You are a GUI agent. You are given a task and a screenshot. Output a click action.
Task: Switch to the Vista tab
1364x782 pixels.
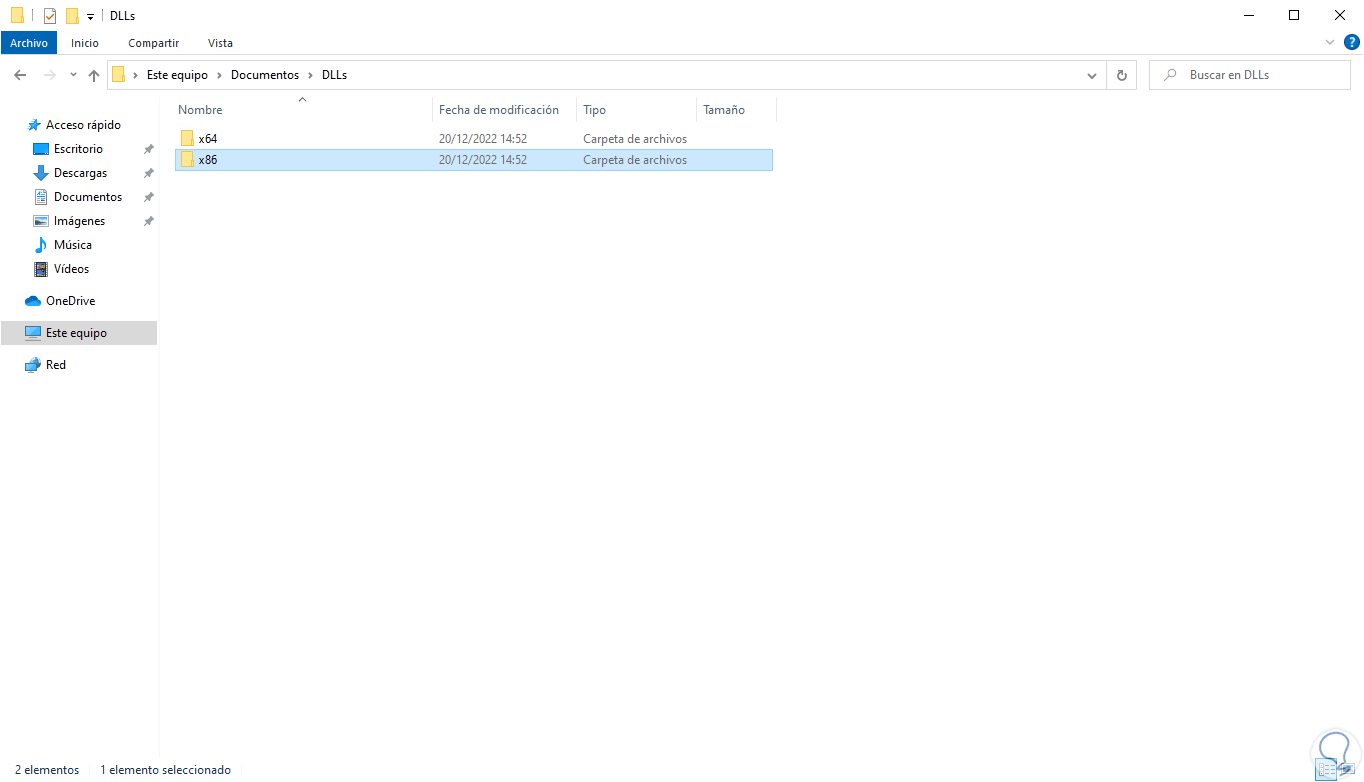[220, 43]
